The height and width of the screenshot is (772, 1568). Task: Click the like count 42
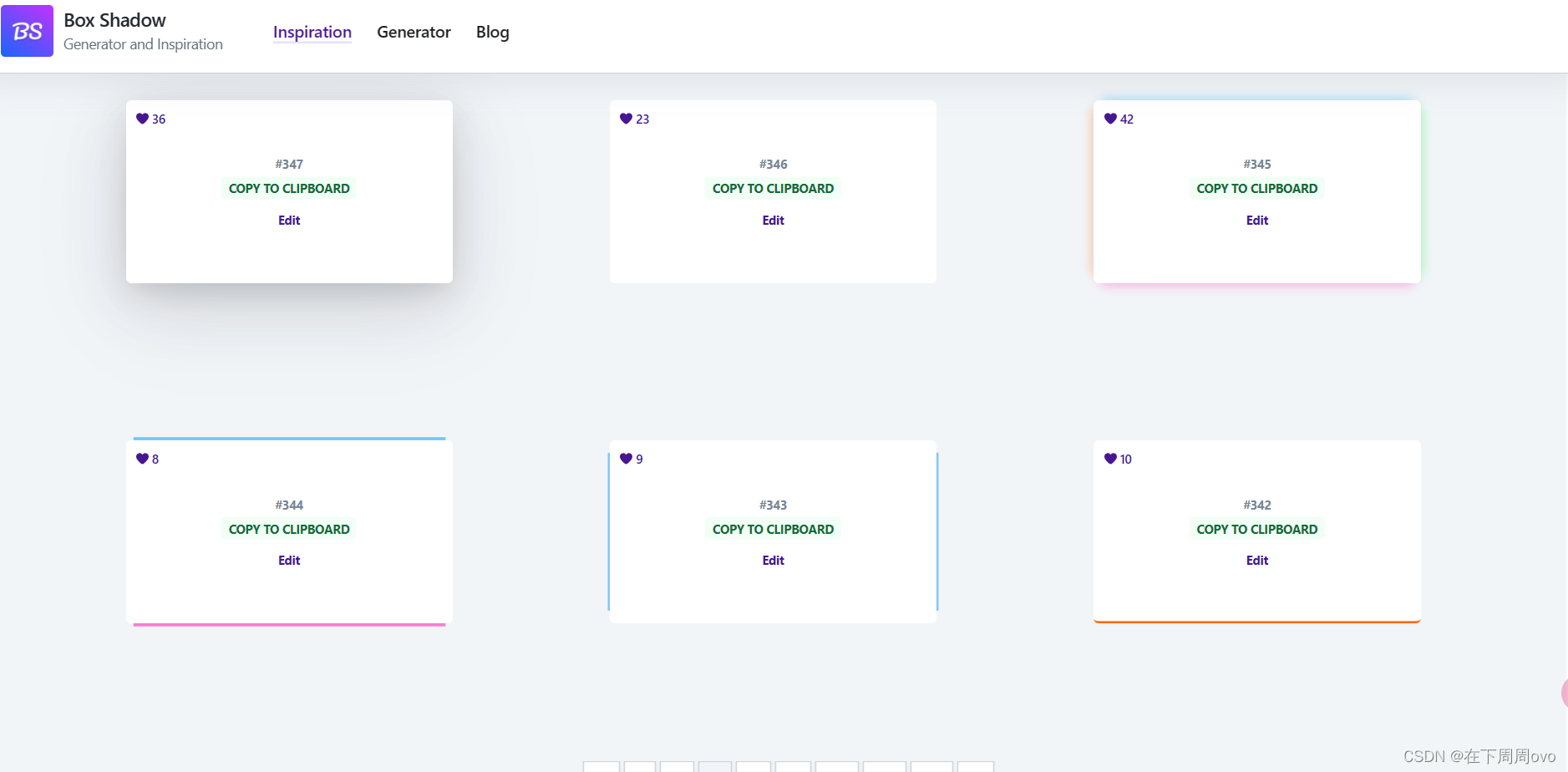pyautogui.click(x=1127, y=119)
